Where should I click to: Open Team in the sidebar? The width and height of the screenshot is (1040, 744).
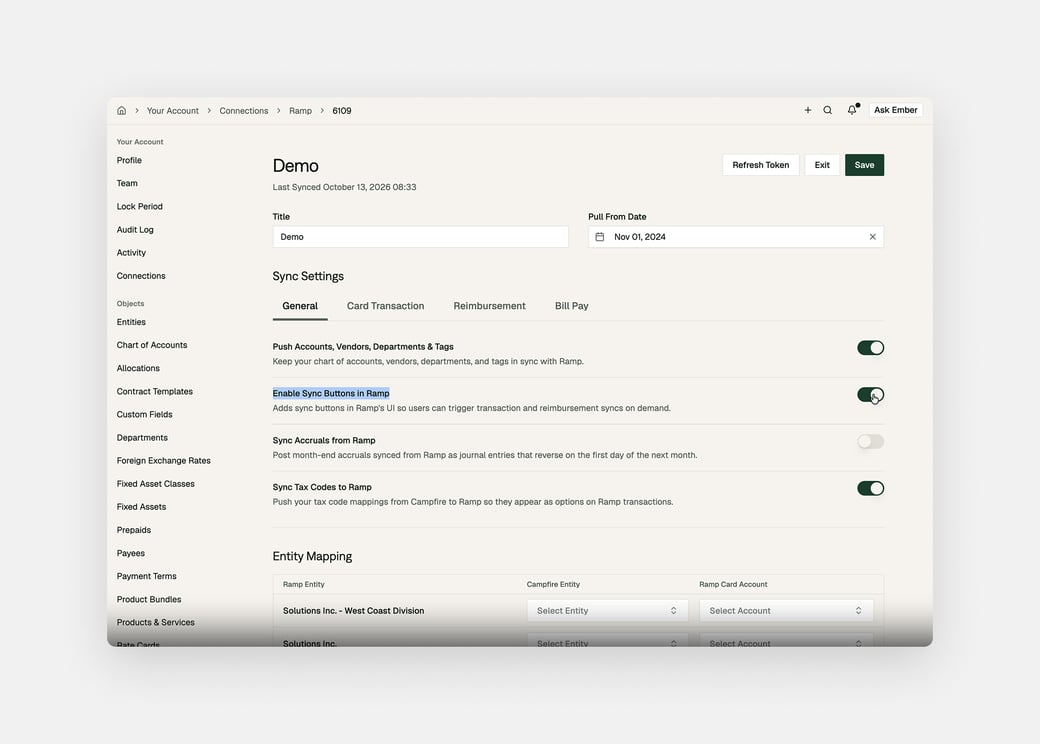[x=127, y=184]
